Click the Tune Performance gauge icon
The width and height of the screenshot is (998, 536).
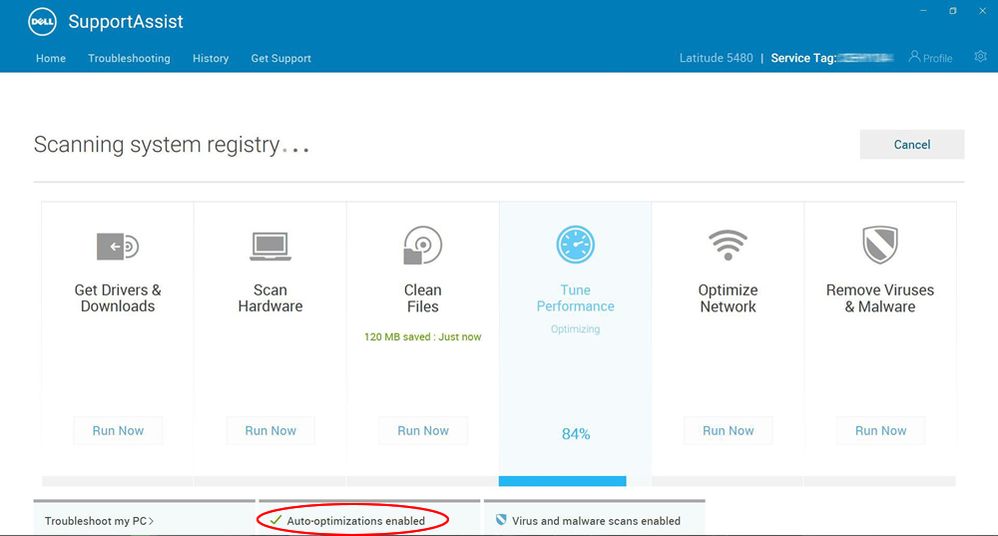(575, 244)
